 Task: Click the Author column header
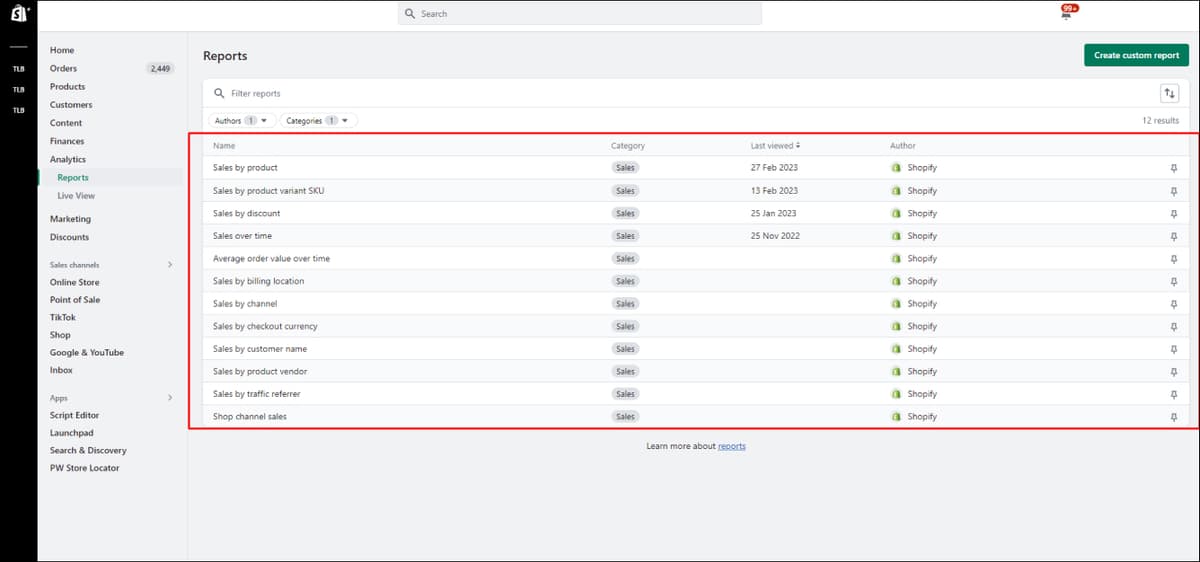tap(903, 146)
